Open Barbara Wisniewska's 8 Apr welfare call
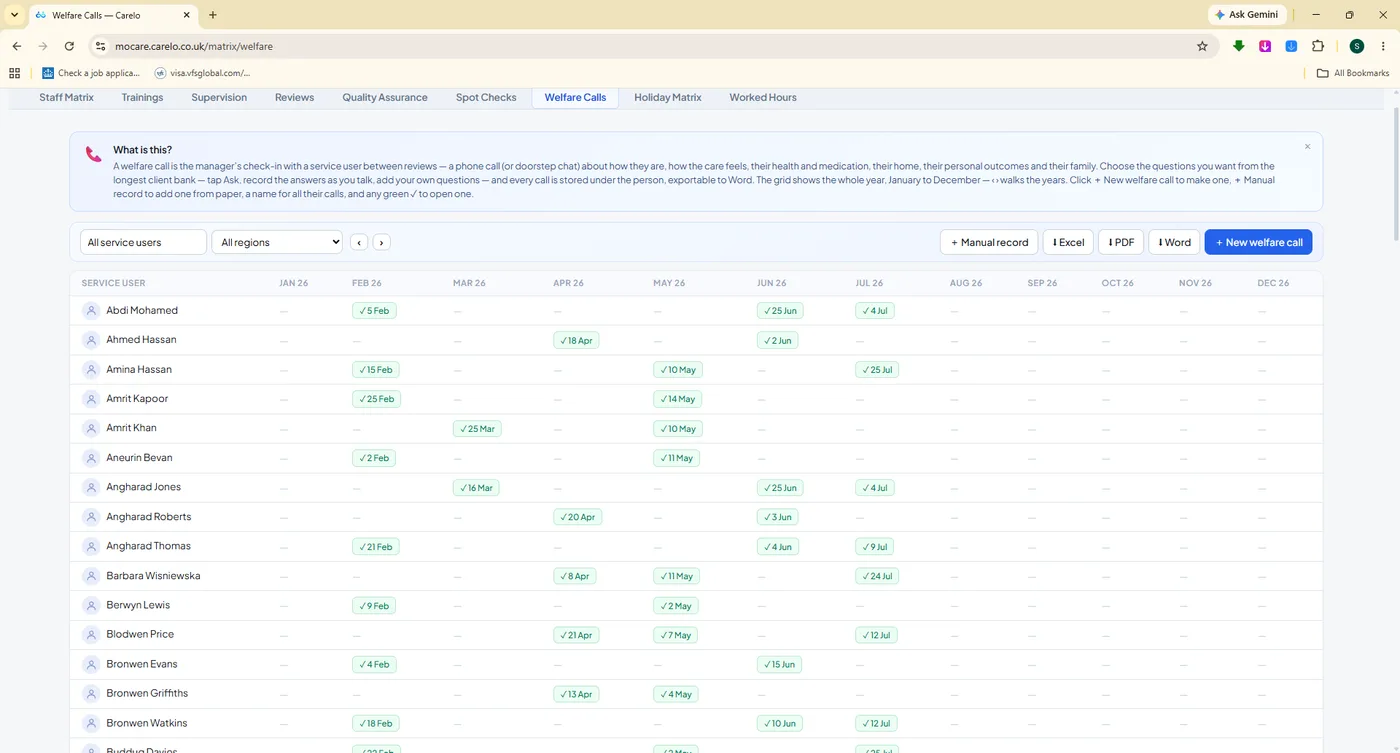 tap(574, 576)
